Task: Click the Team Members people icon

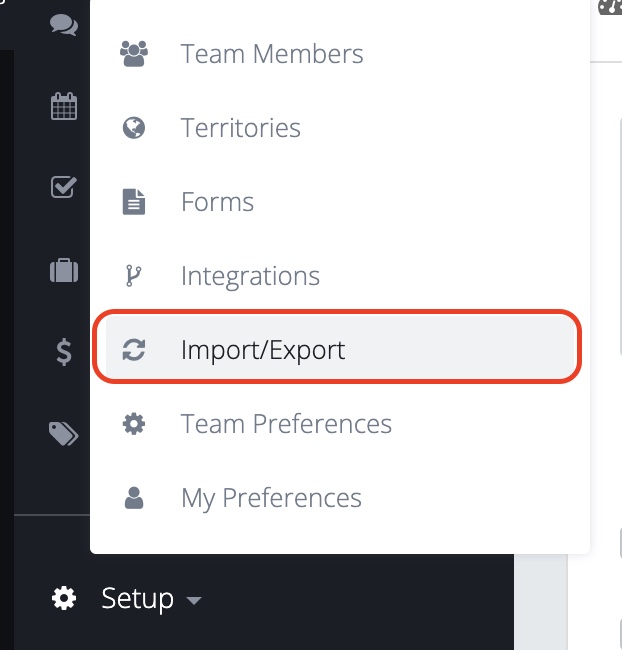Action: coord(134,53)
